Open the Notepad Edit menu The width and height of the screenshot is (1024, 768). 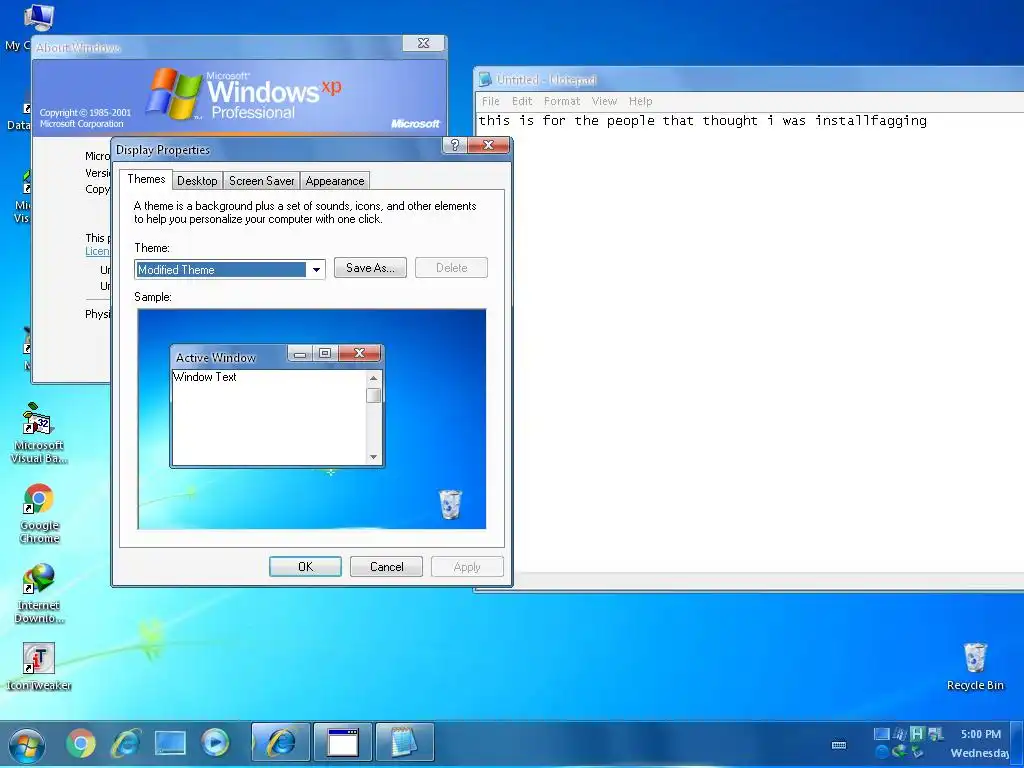522,101
